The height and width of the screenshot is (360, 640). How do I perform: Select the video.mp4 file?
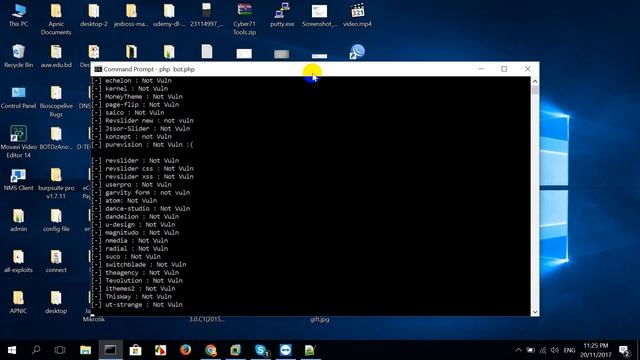pos(357,16)
